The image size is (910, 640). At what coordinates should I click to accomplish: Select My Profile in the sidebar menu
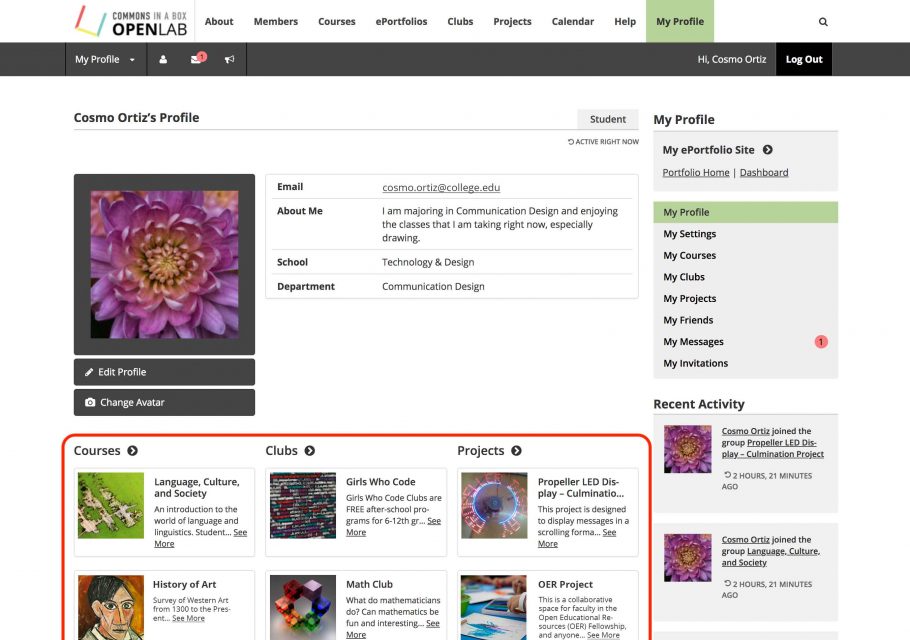point(745,212)
